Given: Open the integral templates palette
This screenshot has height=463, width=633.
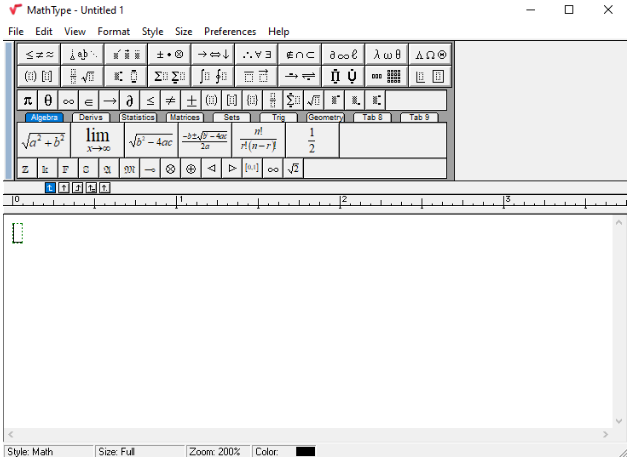Looking at the screenshot, I should pyautogui.click(x=213, y=76).
